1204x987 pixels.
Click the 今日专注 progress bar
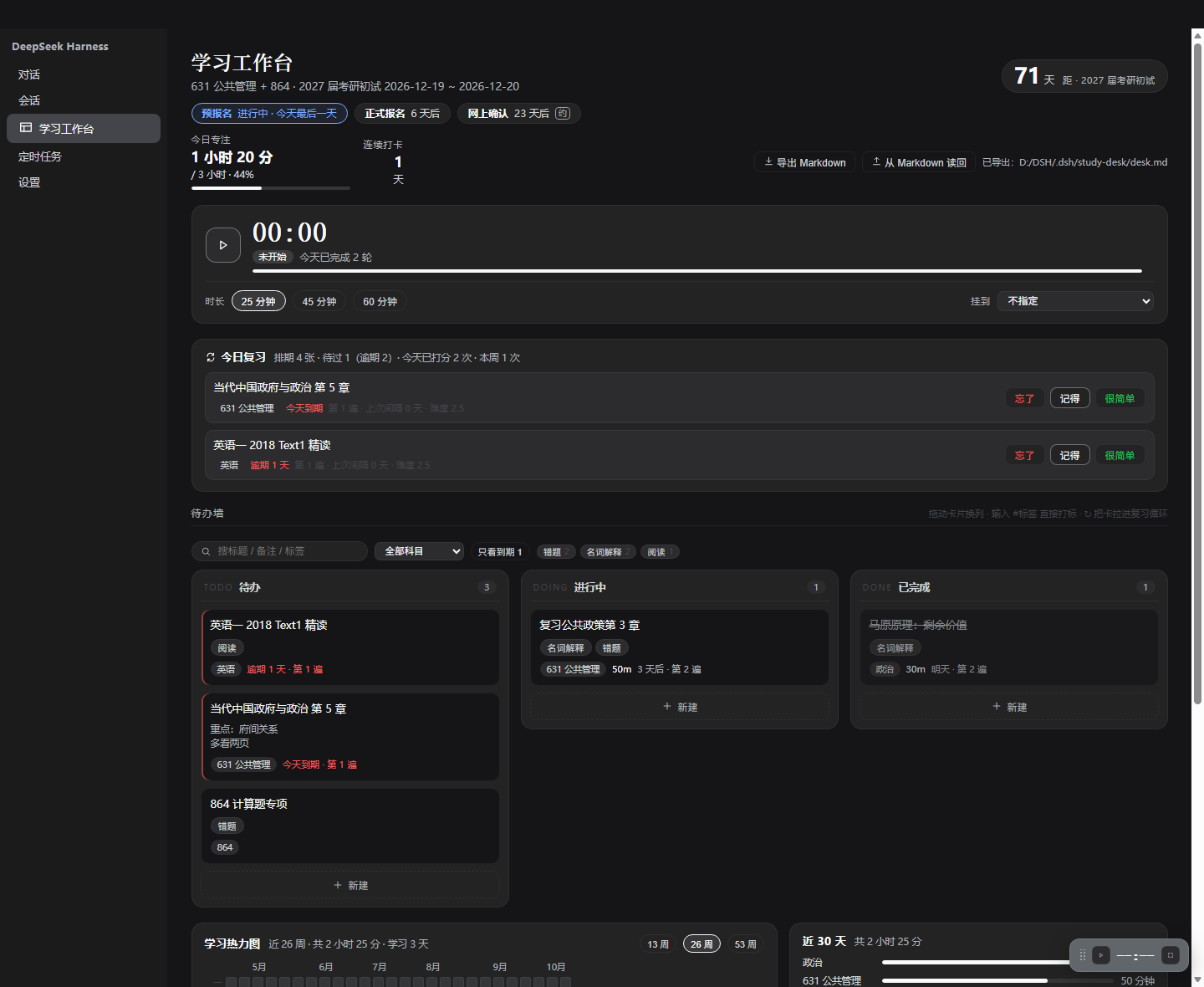[271, 188]
